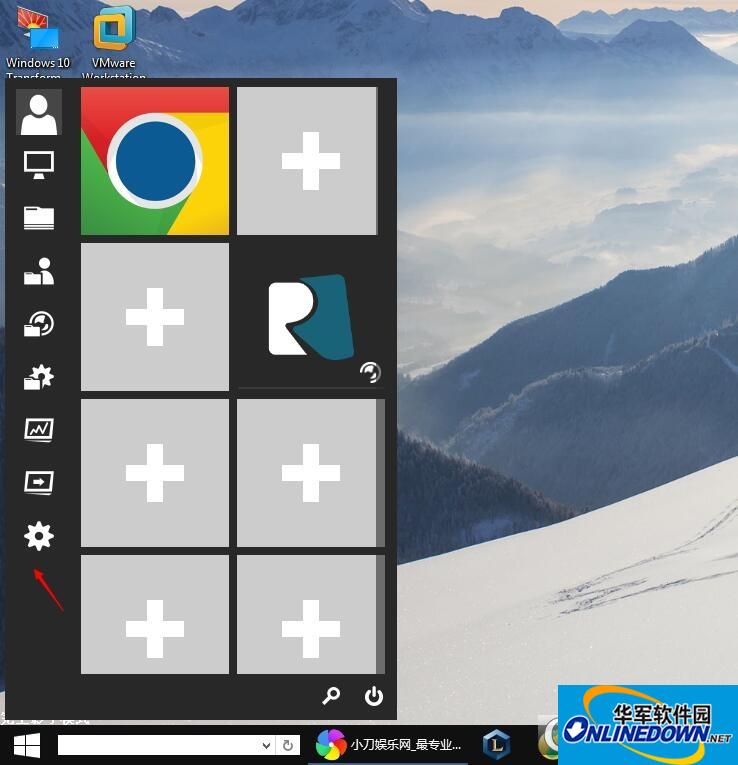Open VMware Workstation desktop icon
The image size is (738, 765).
114,43
